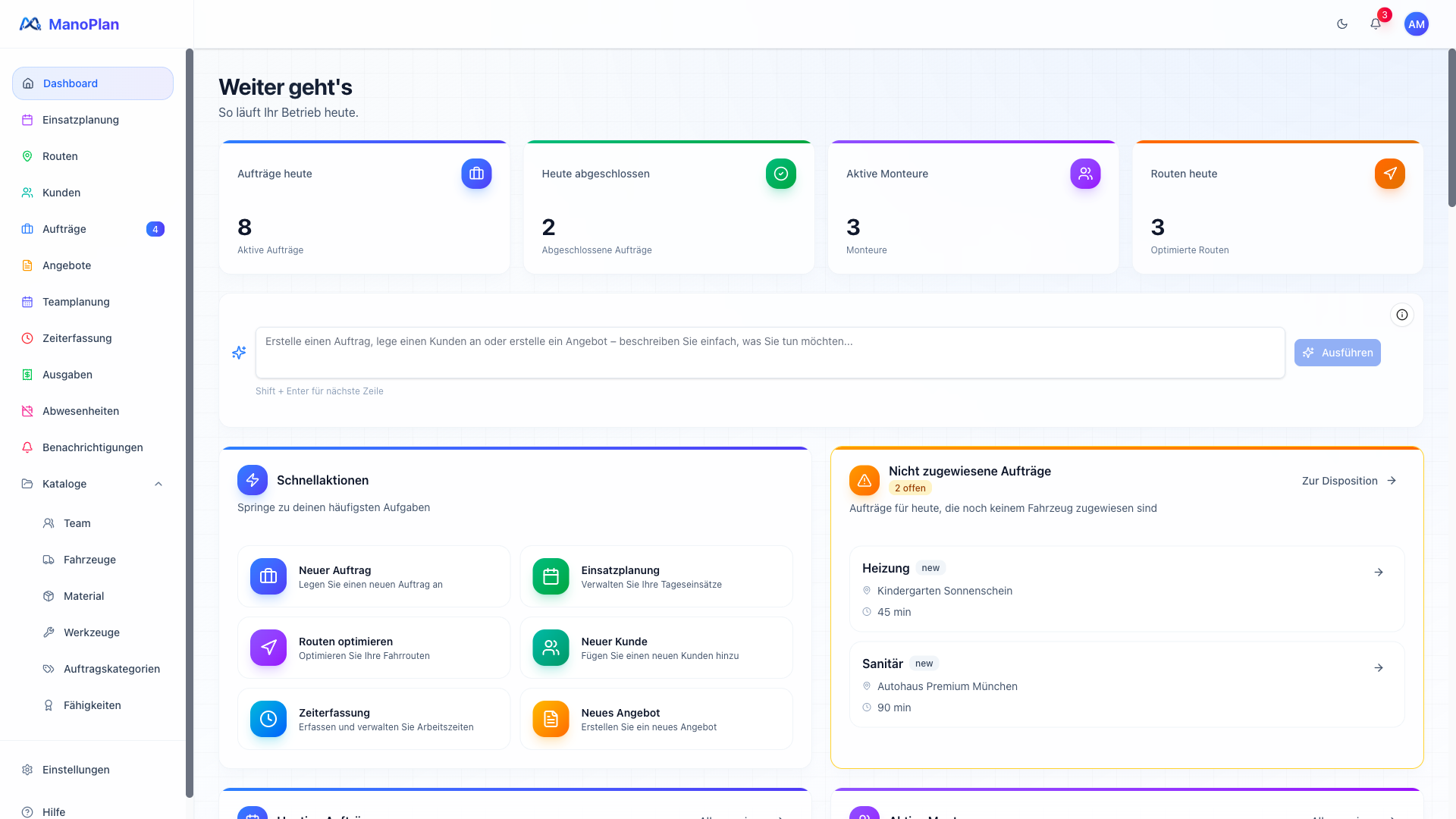Click the info icon in the AI prompt card
1456x819 pixels.
1401,315
